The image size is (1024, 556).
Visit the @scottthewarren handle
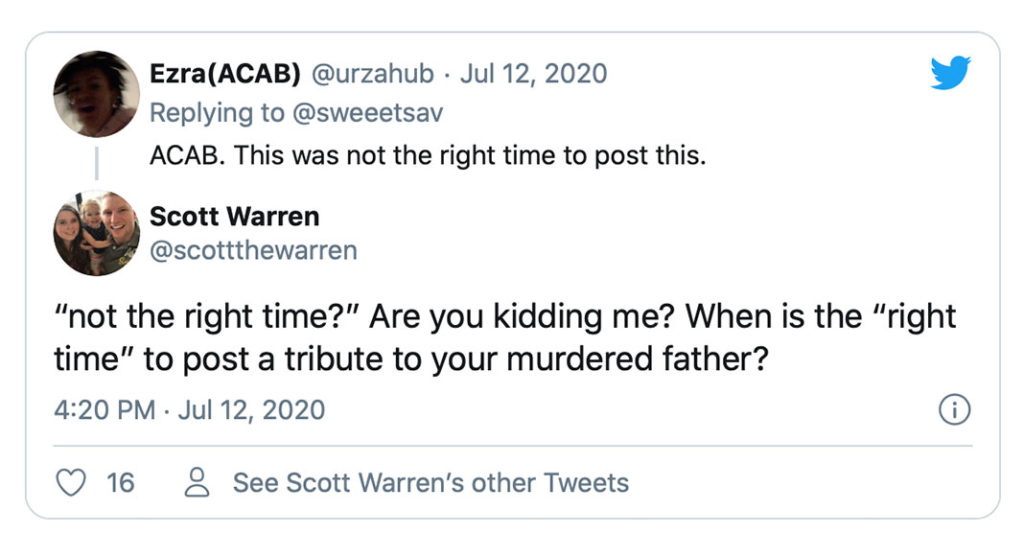(253, 250)
